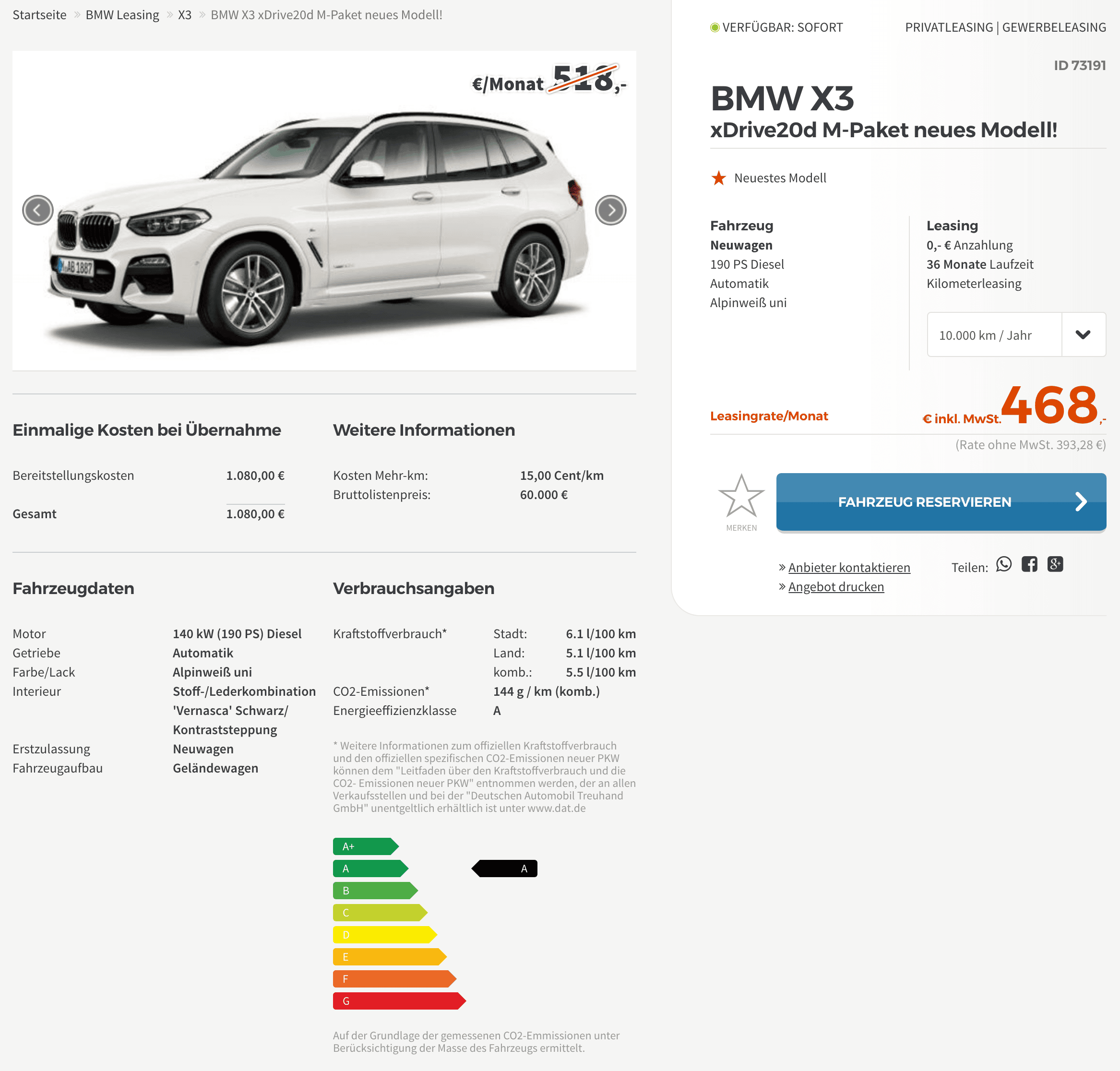
Task: Click Angebot drucken link
Action: pos(836,587)
